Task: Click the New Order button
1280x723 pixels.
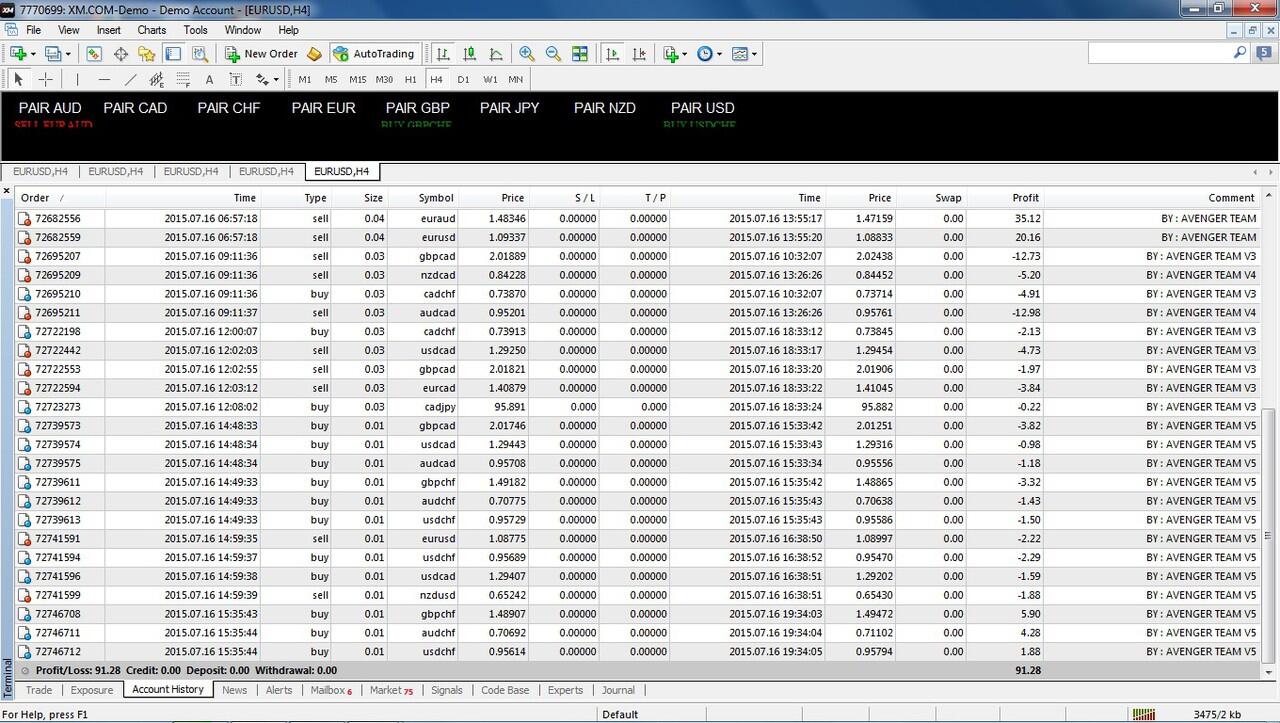Action: pos(262,54)
